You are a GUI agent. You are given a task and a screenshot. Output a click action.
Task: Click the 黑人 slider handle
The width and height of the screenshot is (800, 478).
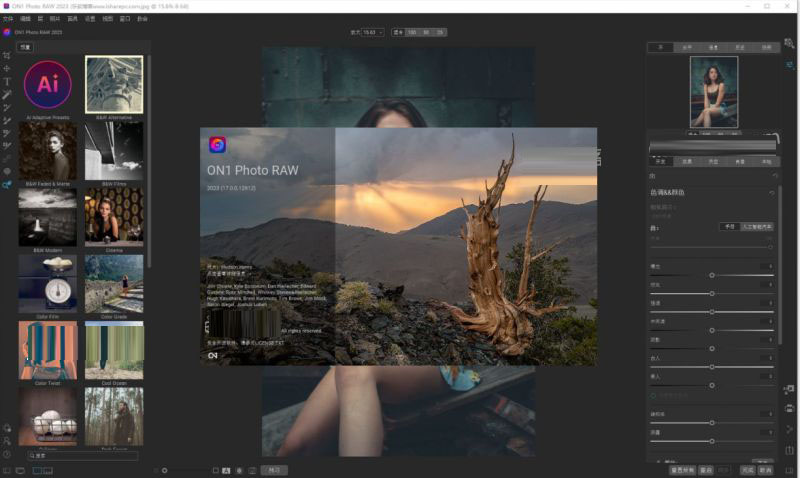[x=712, y=385]
